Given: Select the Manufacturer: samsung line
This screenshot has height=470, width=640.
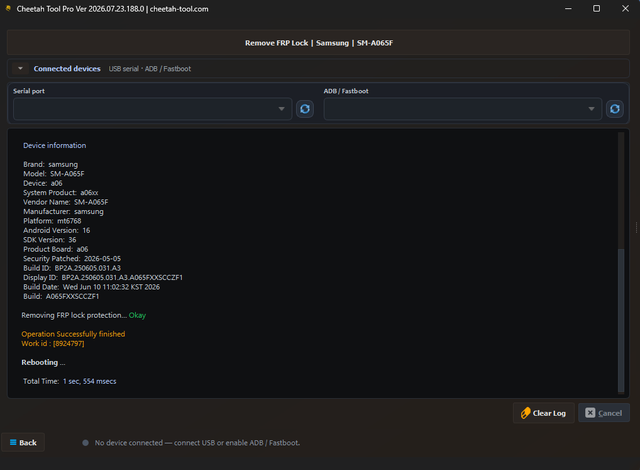Looking at the screenshot, I should 63,211.
